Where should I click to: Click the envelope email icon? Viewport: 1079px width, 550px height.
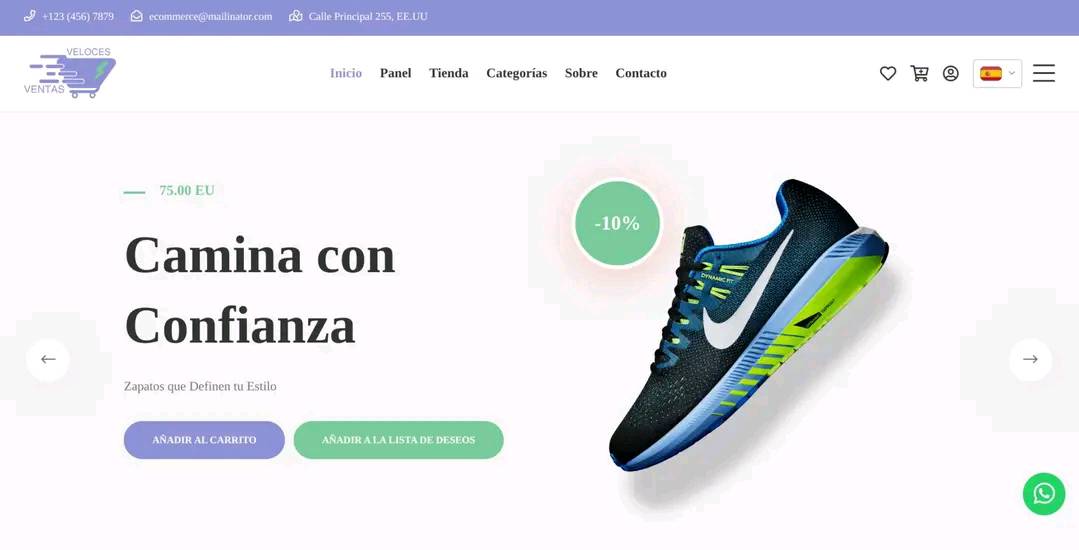136,16
